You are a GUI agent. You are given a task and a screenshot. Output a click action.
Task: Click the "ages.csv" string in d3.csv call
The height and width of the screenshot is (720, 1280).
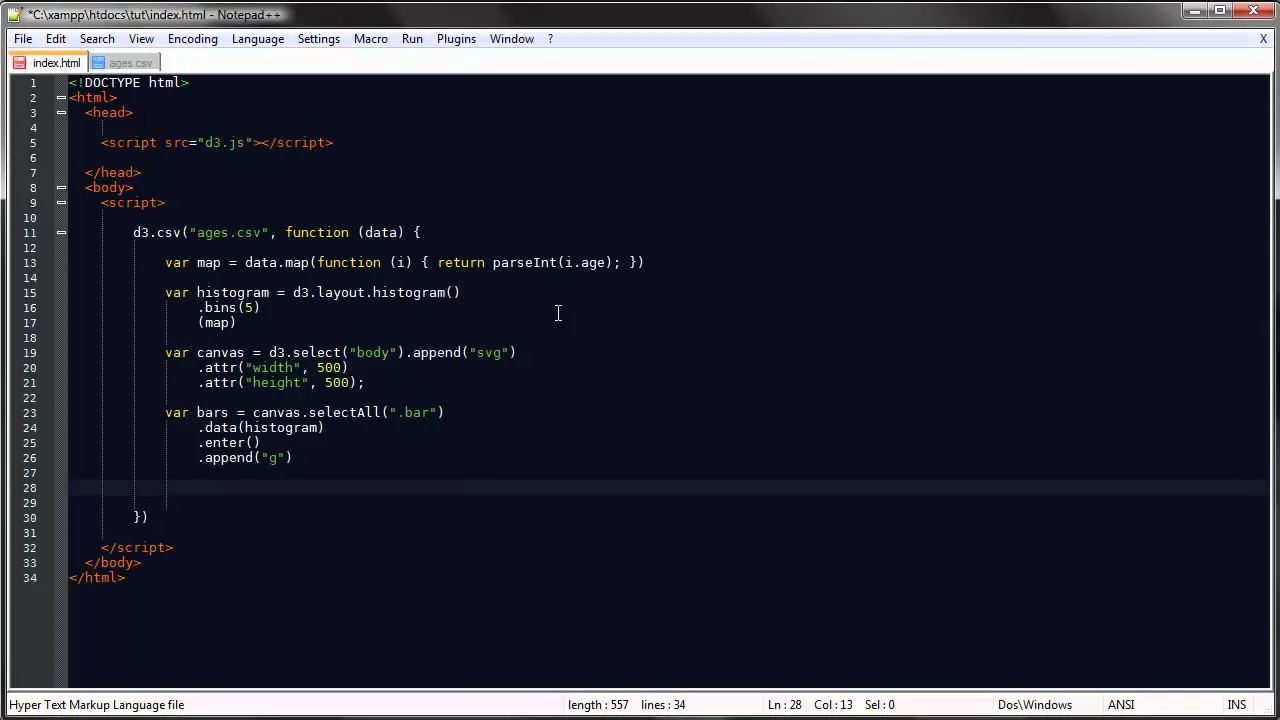[x=229, y=232]
